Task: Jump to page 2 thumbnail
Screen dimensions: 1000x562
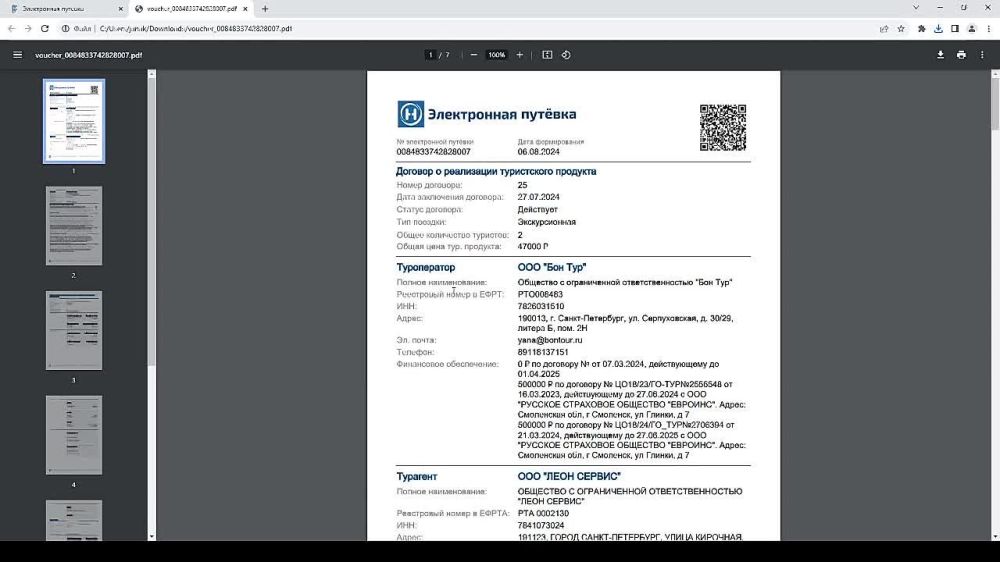Action: coord(74,226)
